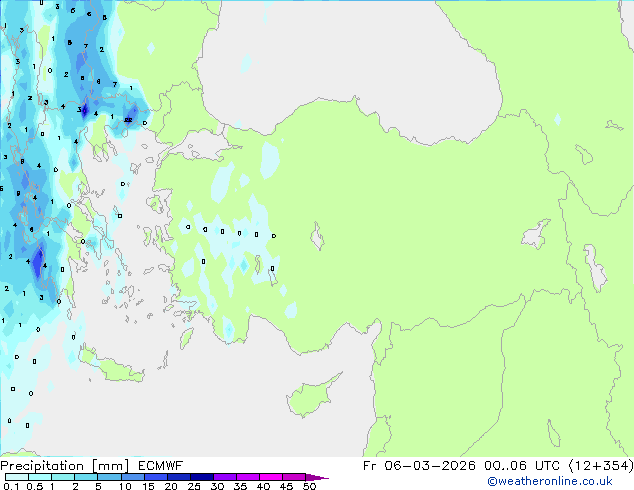Click the "25" legend scale label
Image resolution: width=634 pixels, height=490 pixels.
194,486
